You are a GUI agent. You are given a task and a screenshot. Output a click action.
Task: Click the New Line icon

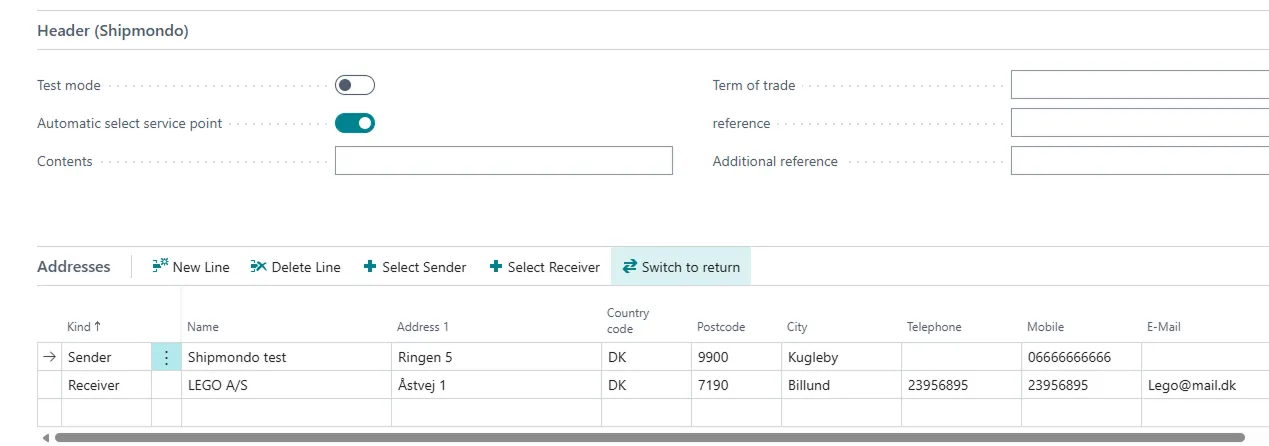pyautogui.click(x=160, y=267)
